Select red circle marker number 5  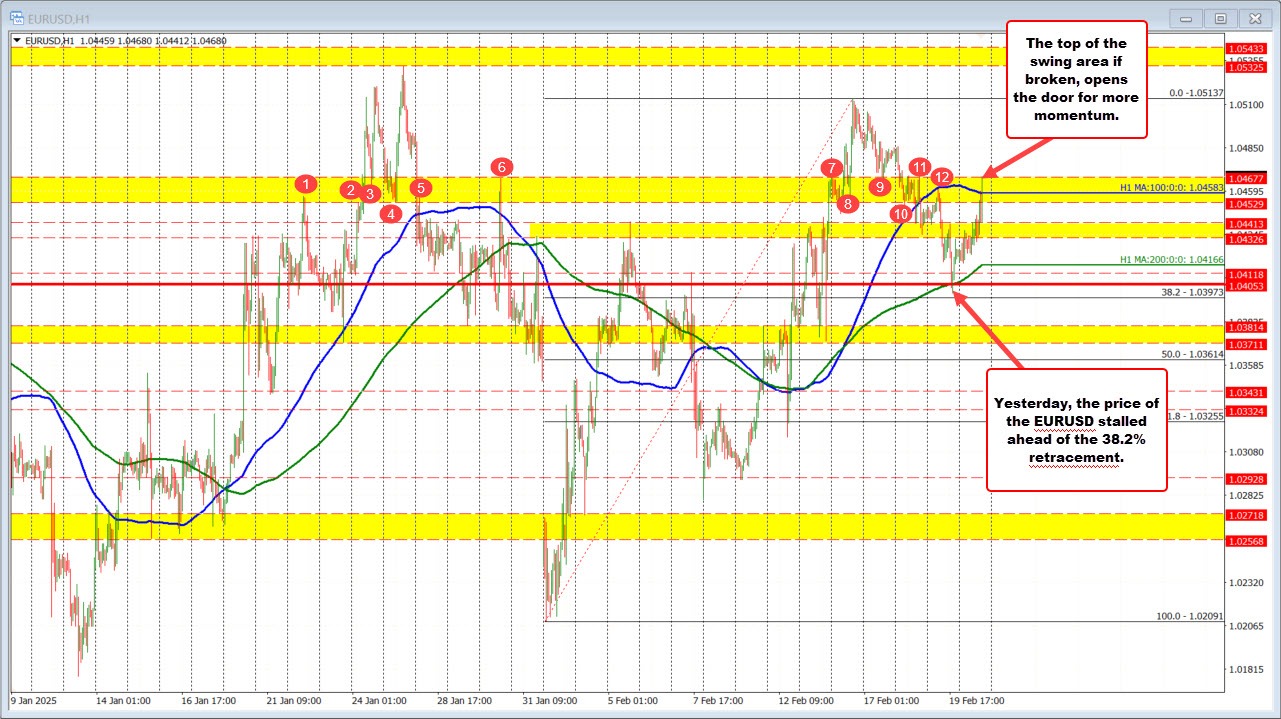pos(420,187)
